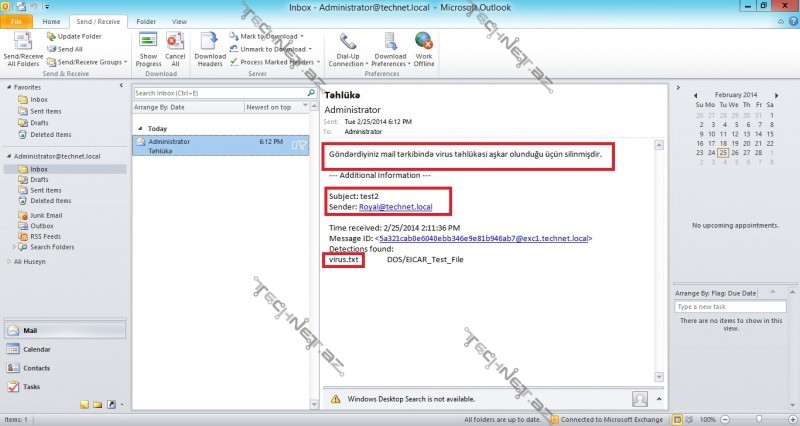The width and height of the screenshot is (800, 426).
Task: Click the Shortcuts icon below navigation
Action: tap(111, 405)
